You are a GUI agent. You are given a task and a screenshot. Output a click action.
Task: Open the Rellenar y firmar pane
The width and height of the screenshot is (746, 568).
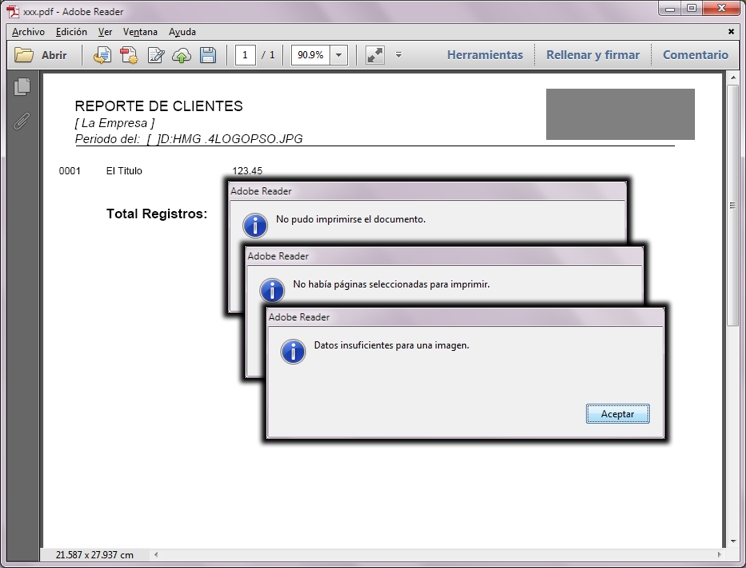click(x=592, y=55)
